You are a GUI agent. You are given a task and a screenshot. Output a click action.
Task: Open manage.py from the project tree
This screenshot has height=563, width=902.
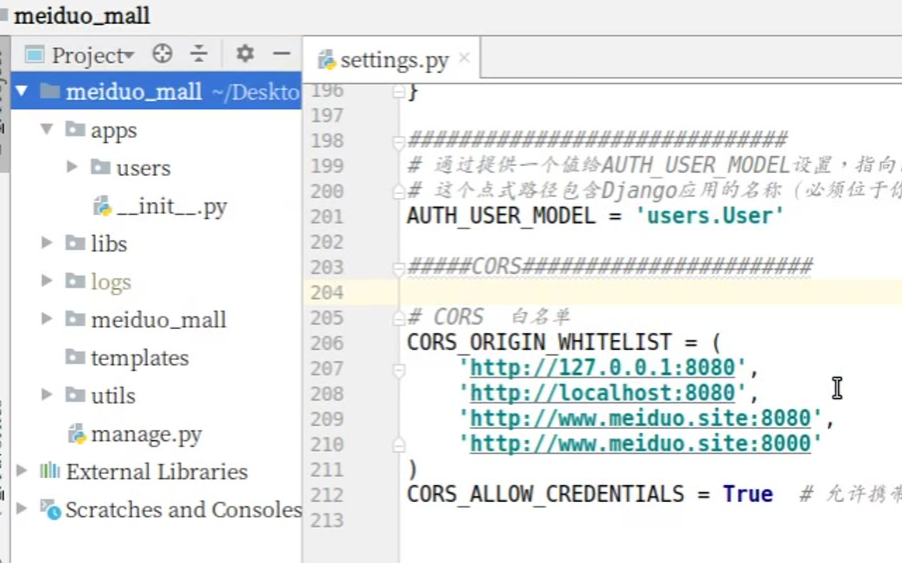pos(146,434)
